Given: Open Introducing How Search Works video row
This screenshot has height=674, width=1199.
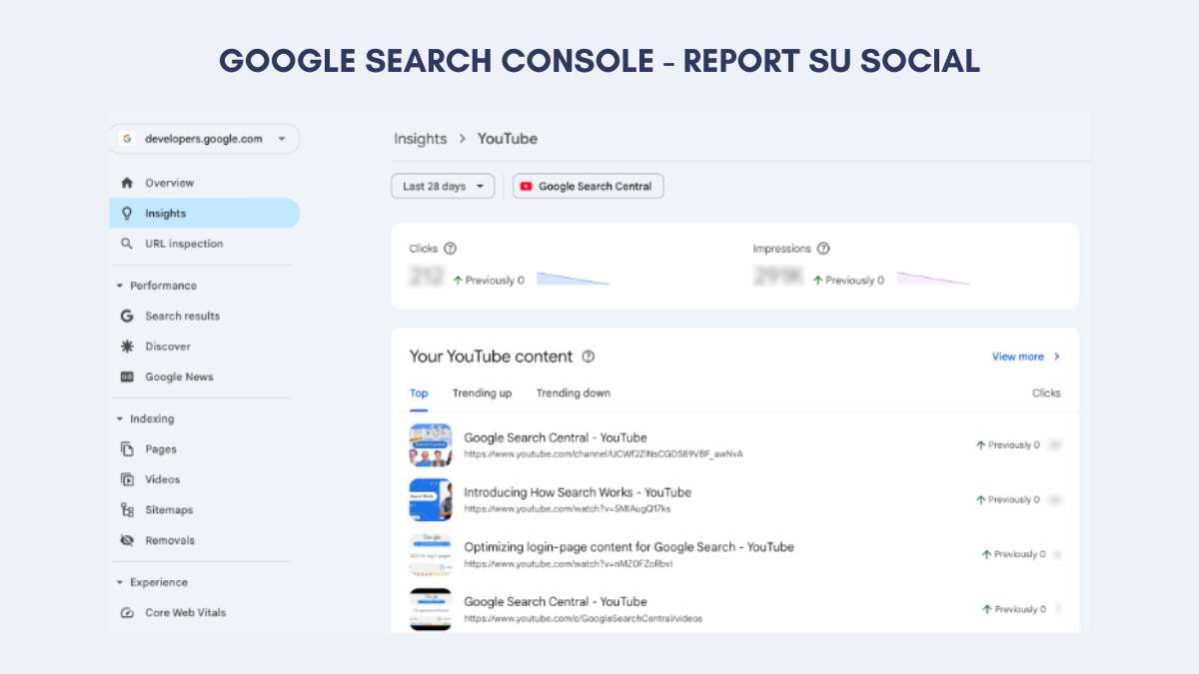Looking at the screenshot, I should (735, 500).
